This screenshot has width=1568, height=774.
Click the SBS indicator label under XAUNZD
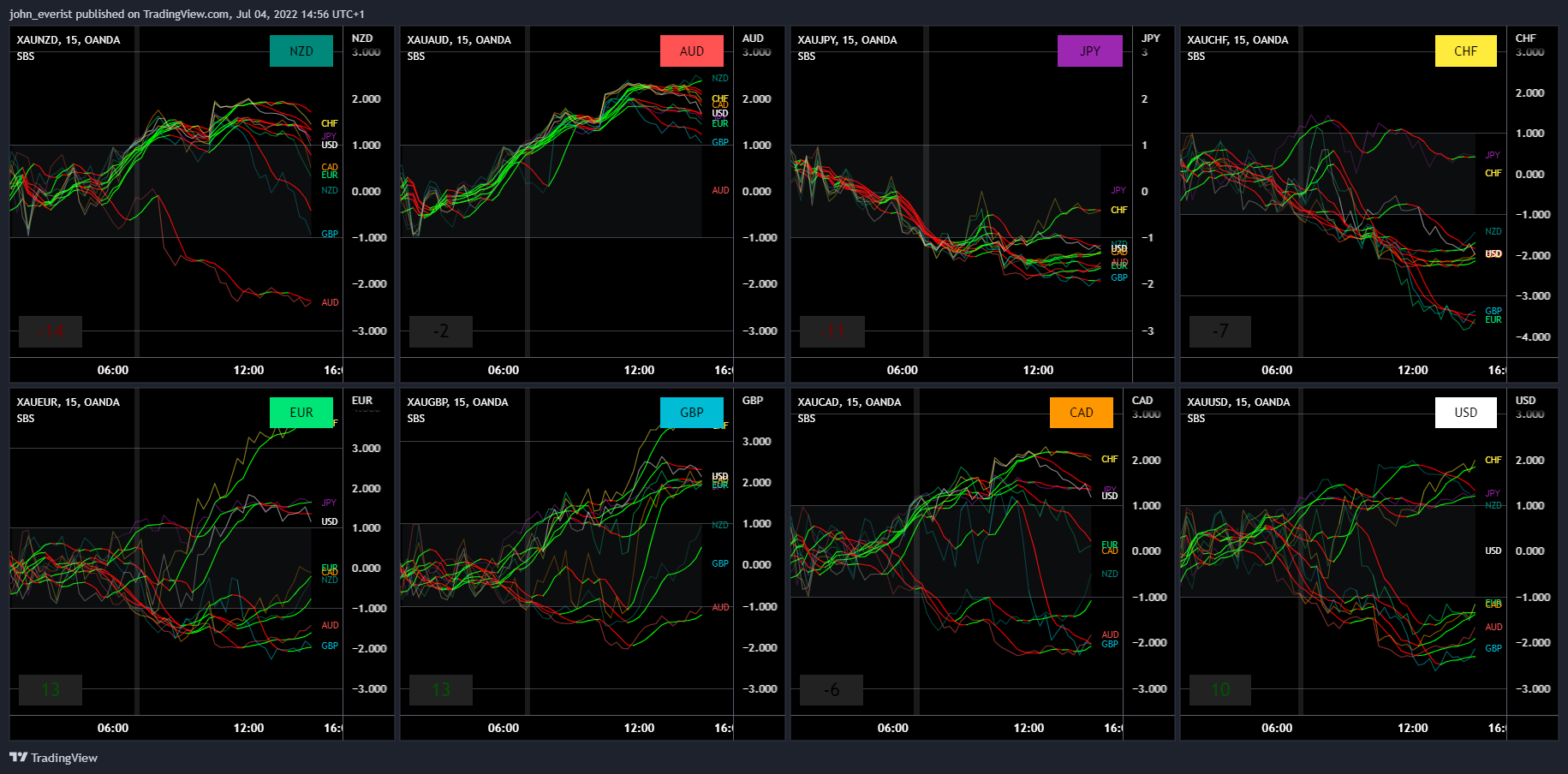pyautogui.click(x=26, y=57)
